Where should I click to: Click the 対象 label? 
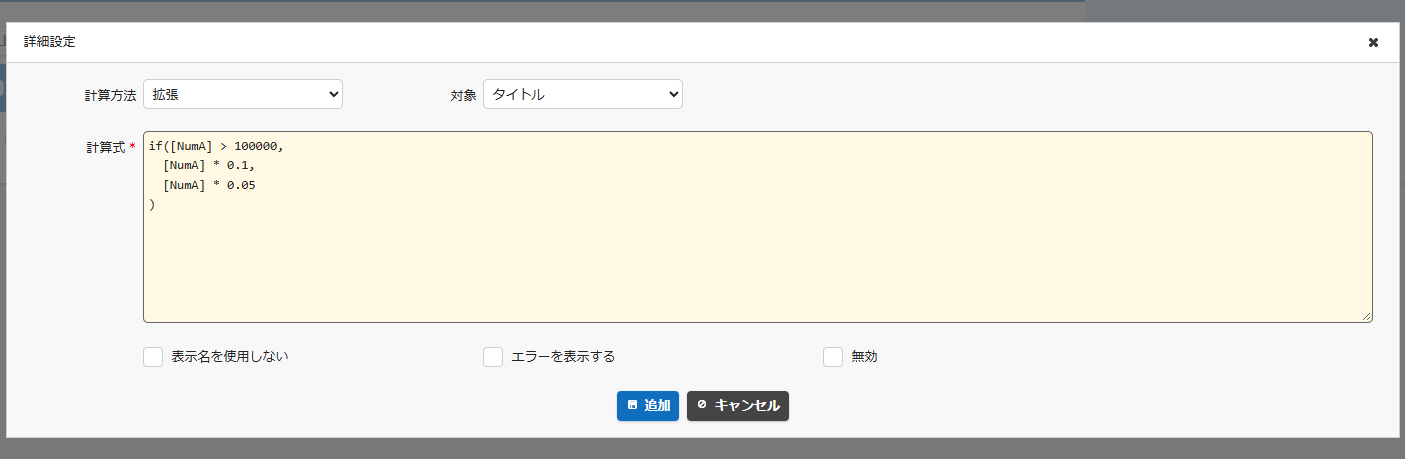tap(463, 96)
